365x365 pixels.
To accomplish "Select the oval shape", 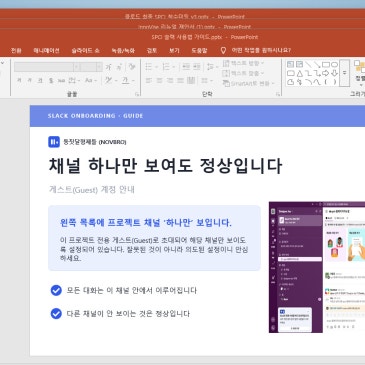I will 334,64.
